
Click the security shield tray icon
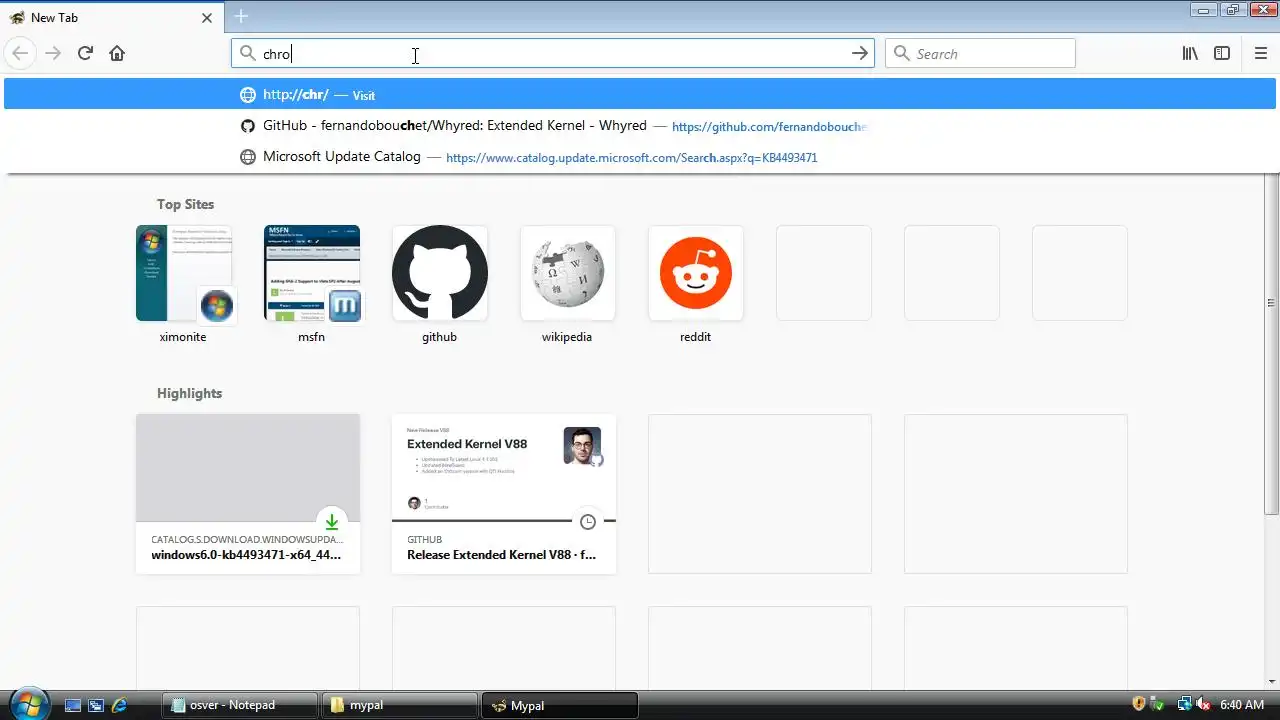click(1139, 704)
